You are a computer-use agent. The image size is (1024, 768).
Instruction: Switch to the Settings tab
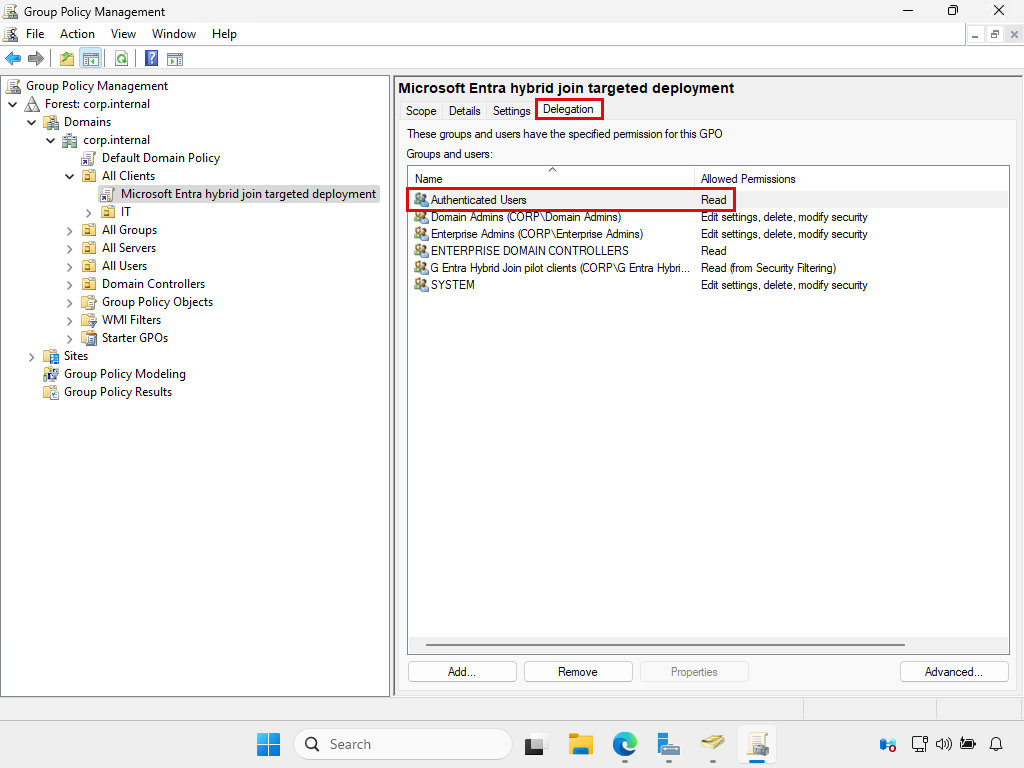tap(511, 111)
